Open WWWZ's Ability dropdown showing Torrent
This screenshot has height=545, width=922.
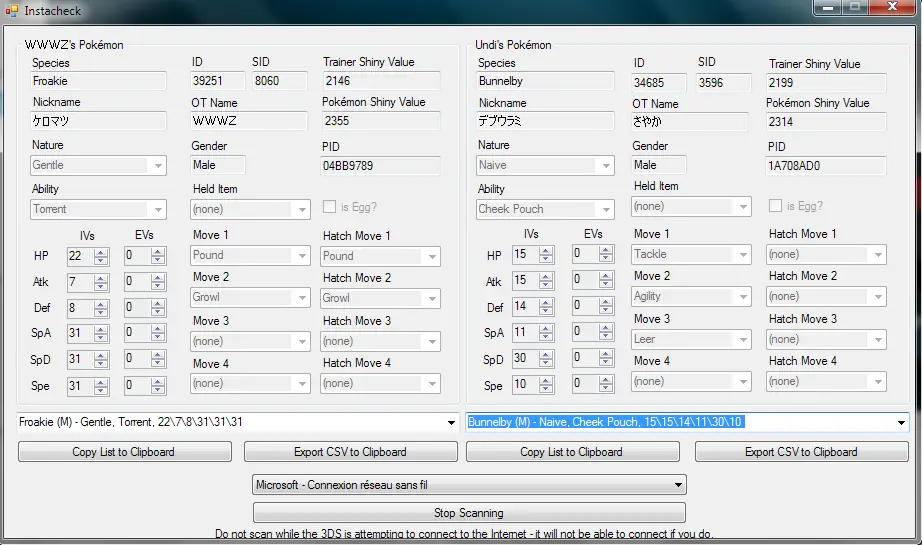pyautogui.click(x=98, y=209)
